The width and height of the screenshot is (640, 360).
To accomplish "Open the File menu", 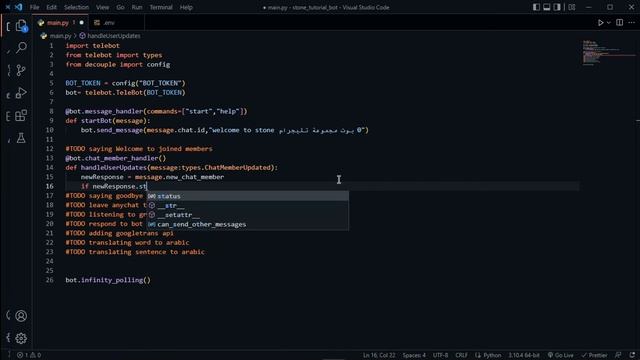I will tap(34, 7).
